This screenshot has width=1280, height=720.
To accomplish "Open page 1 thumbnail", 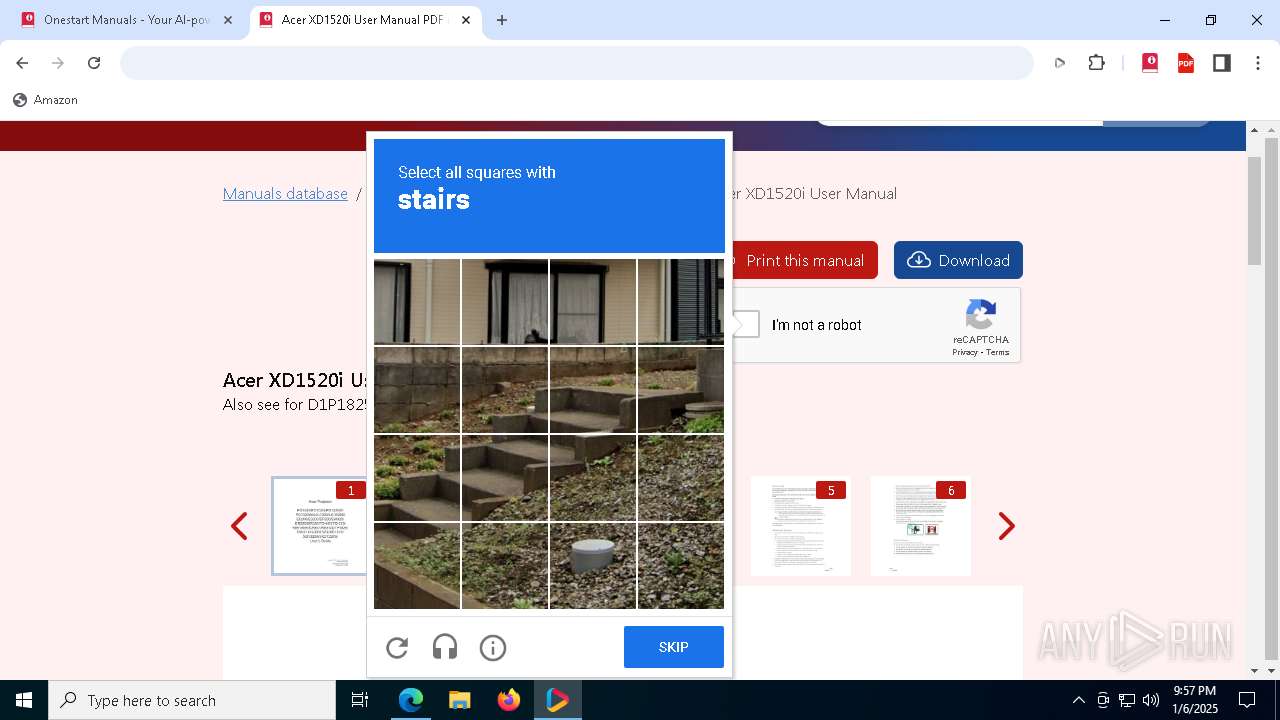I will (320, 526).
